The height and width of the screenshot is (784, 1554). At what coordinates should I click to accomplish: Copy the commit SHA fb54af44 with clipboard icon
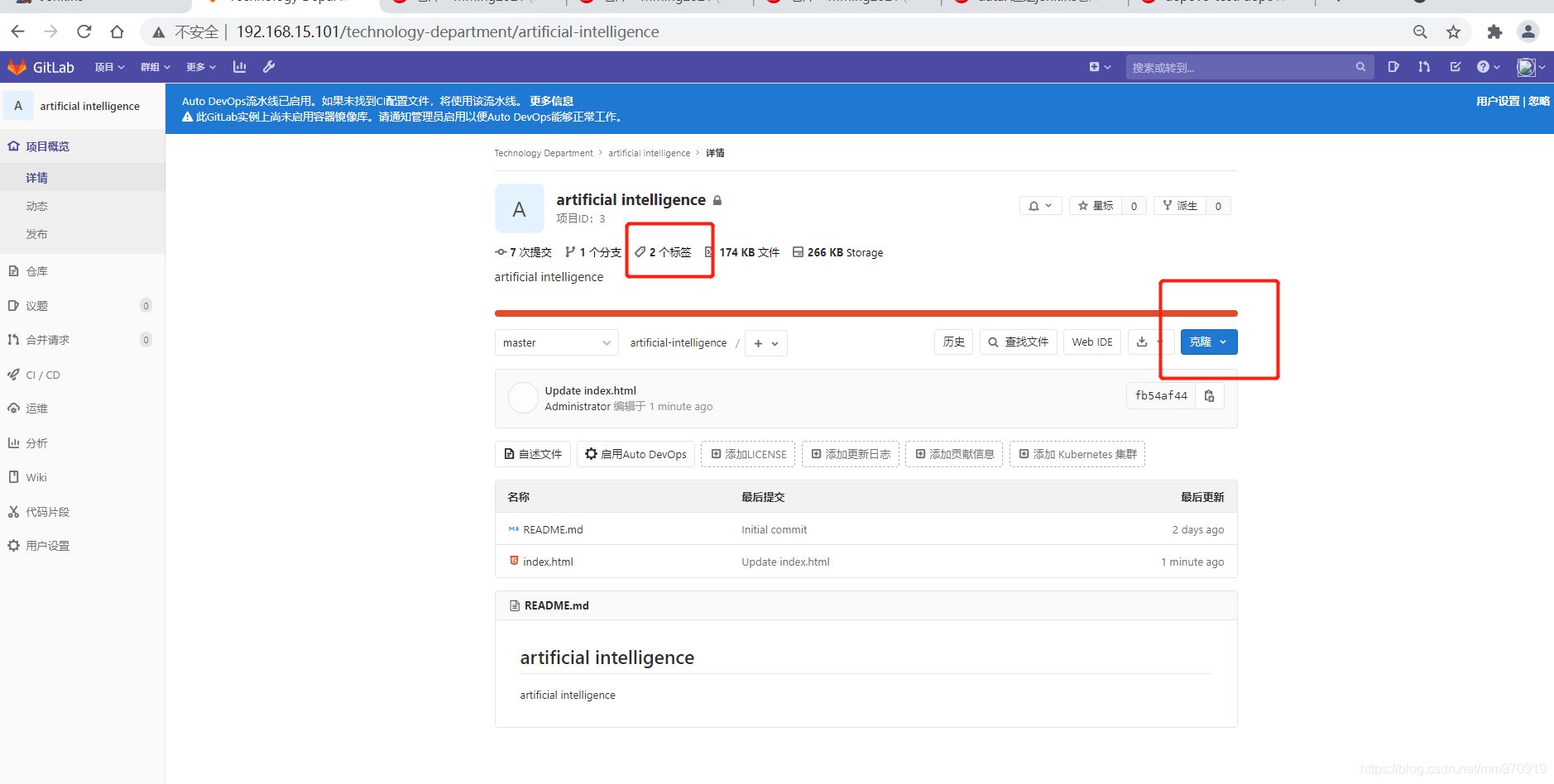(1209, 396)
